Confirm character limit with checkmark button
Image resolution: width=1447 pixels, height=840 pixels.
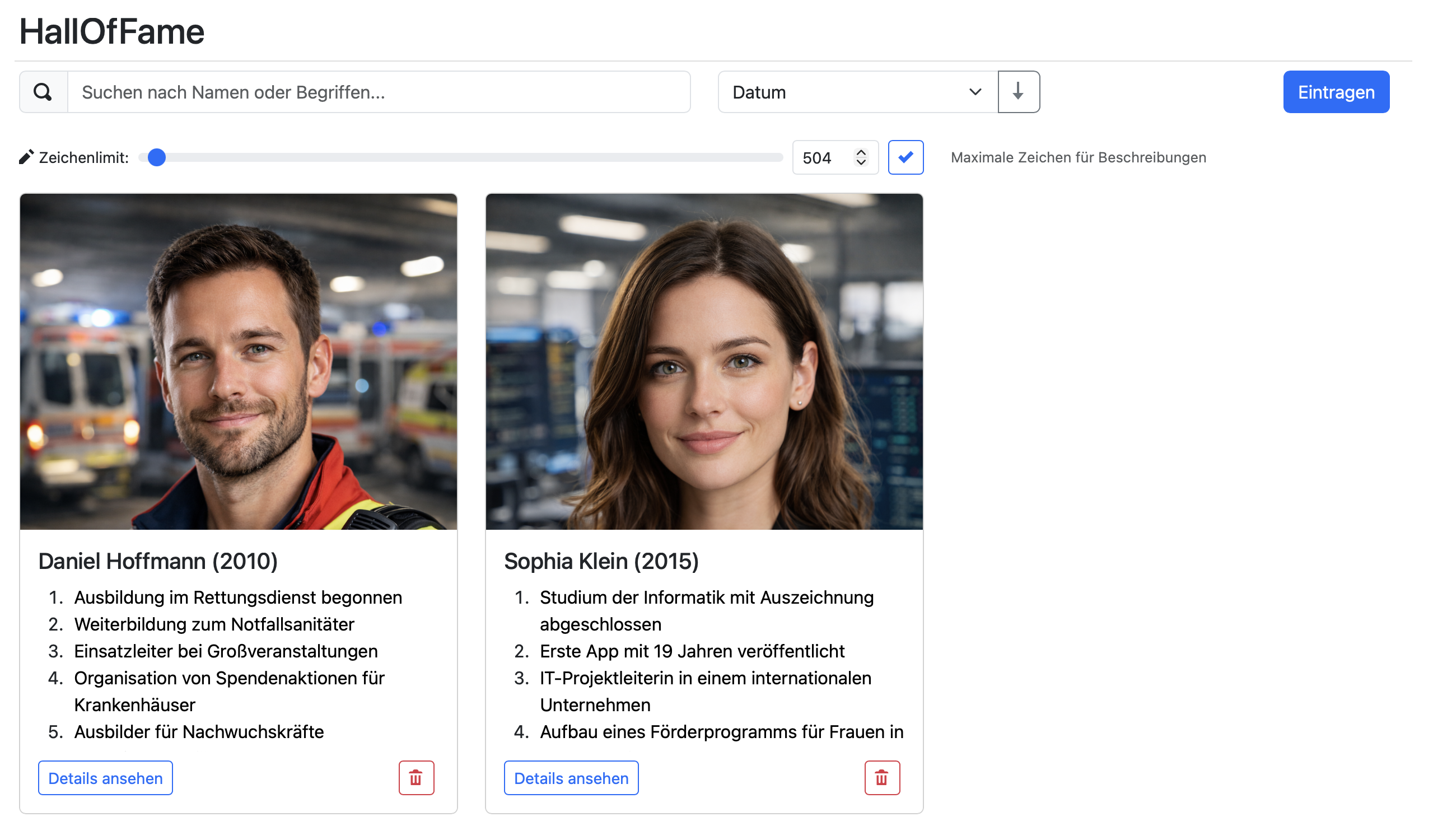[905, 157]
